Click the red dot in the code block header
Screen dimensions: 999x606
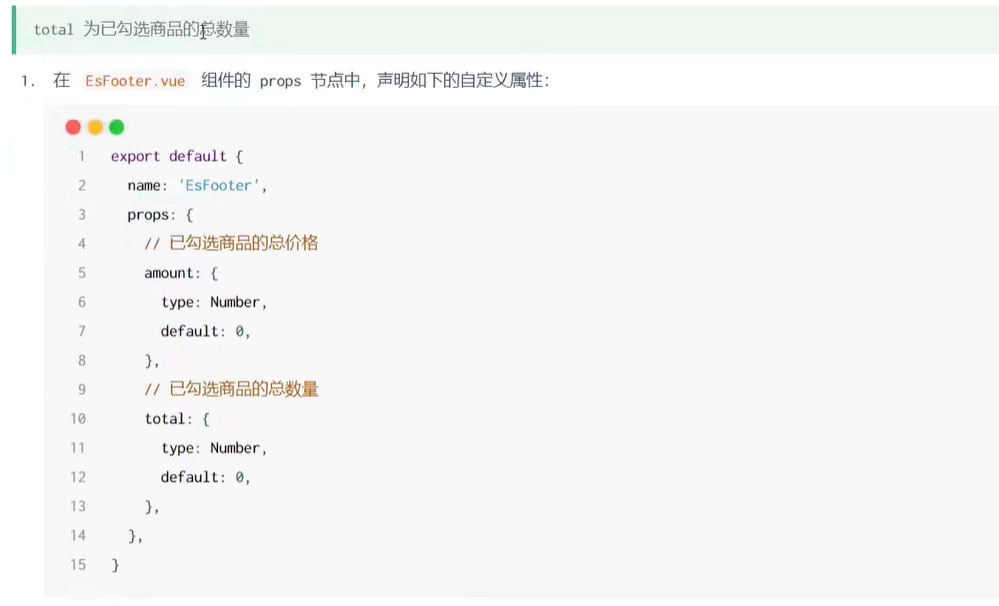(73, 127)
